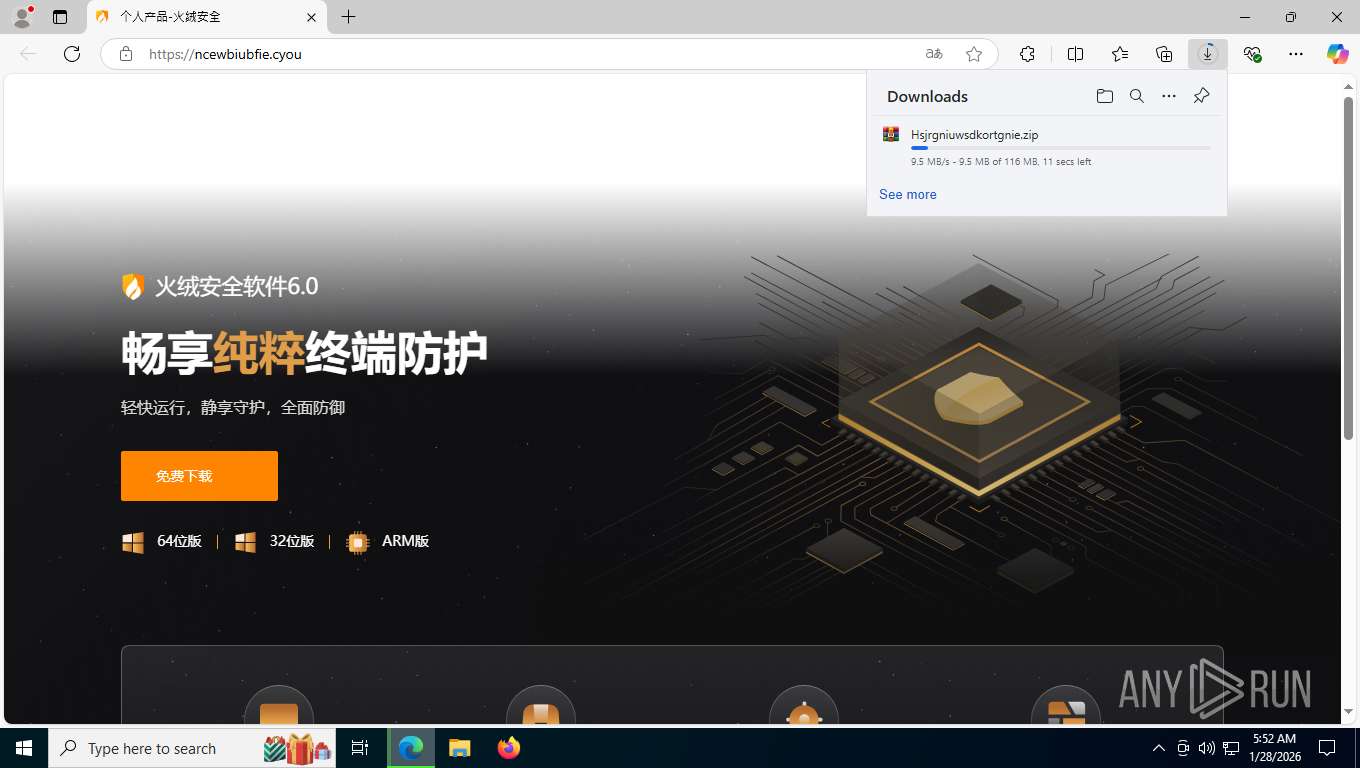Choose the 32位版 download option

(275, 541)
